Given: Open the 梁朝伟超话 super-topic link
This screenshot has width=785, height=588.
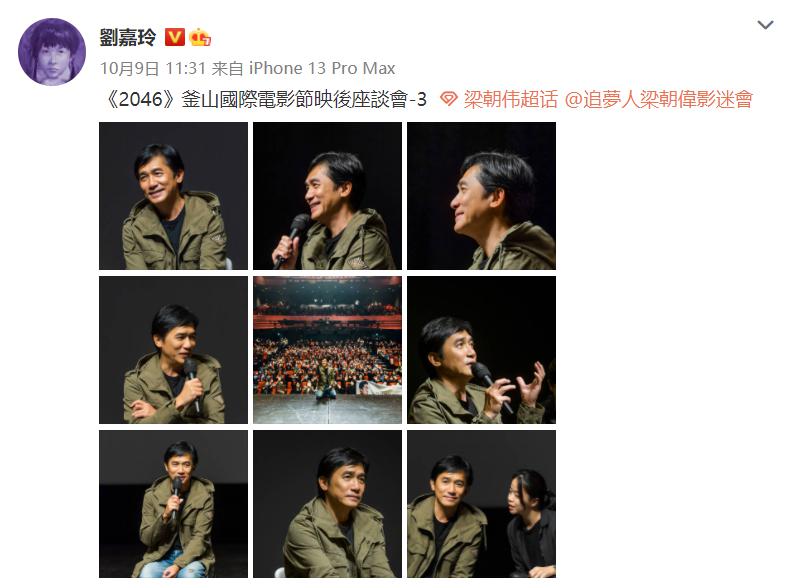Looking at the screenshot, I should click(510, 99).
